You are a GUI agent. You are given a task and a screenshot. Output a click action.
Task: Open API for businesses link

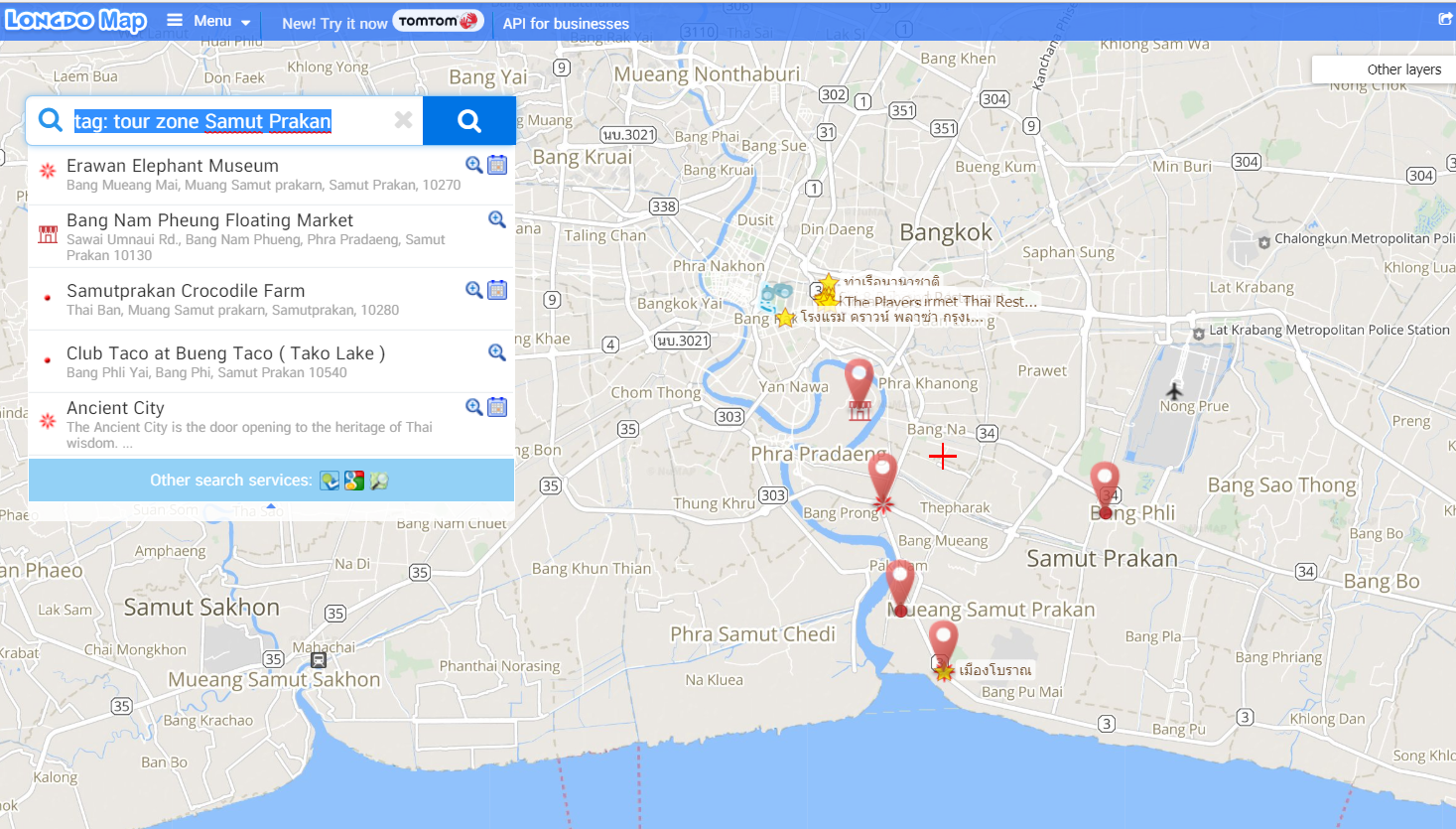pos(566,23)
